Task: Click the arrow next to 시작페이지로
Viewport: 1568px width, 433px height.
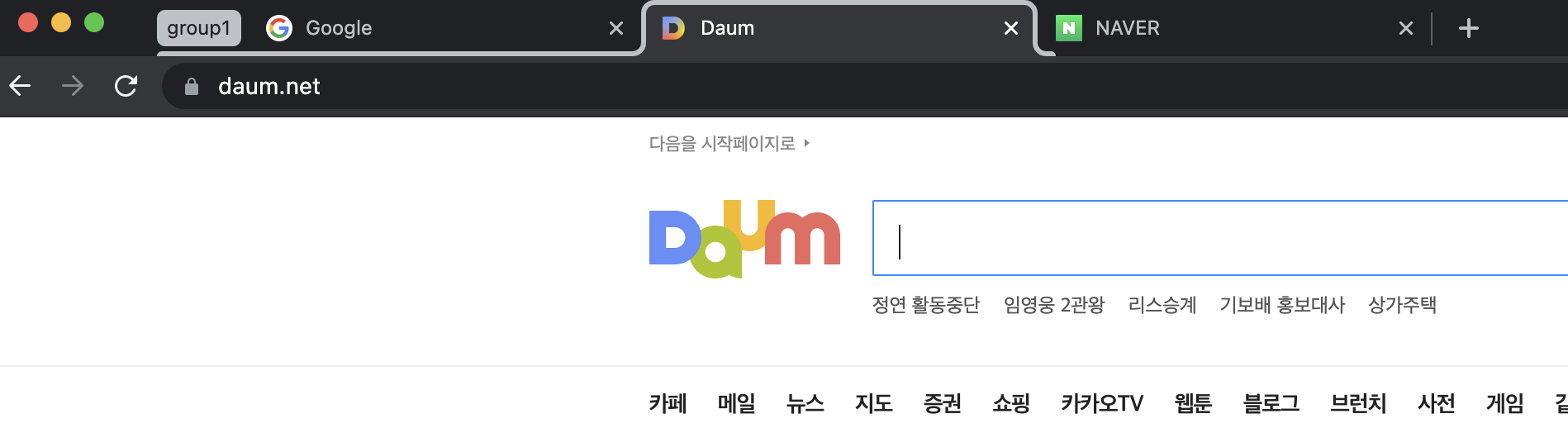Action: click(x=806, y=143)
